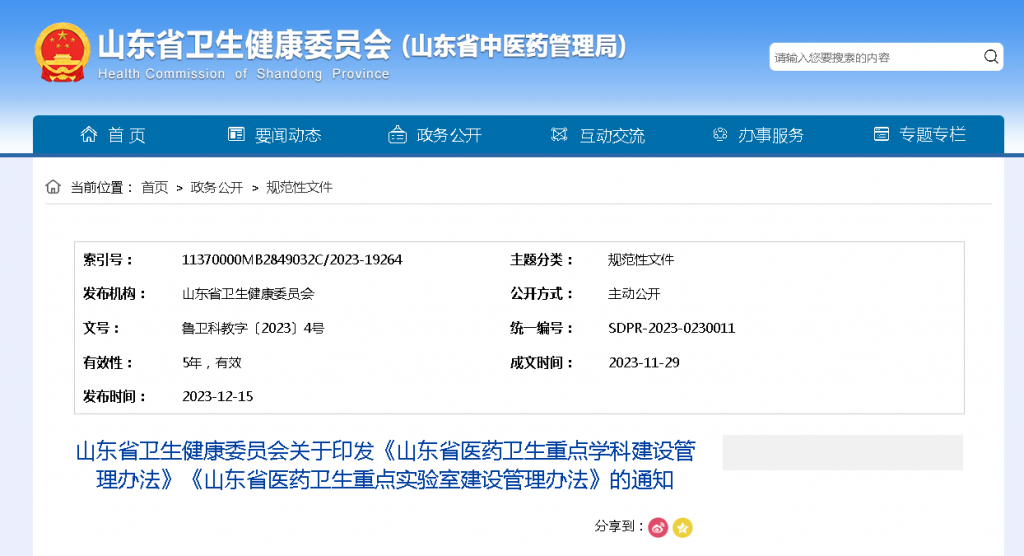
Task: Click the list icon beside 专题专栏
Action: 881,135
